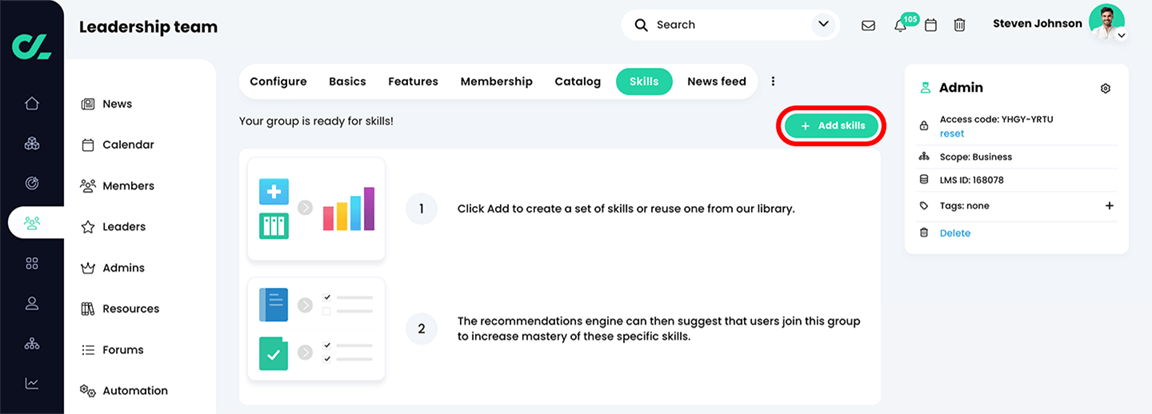Open Forums in the group menu

tap(112, 350)
